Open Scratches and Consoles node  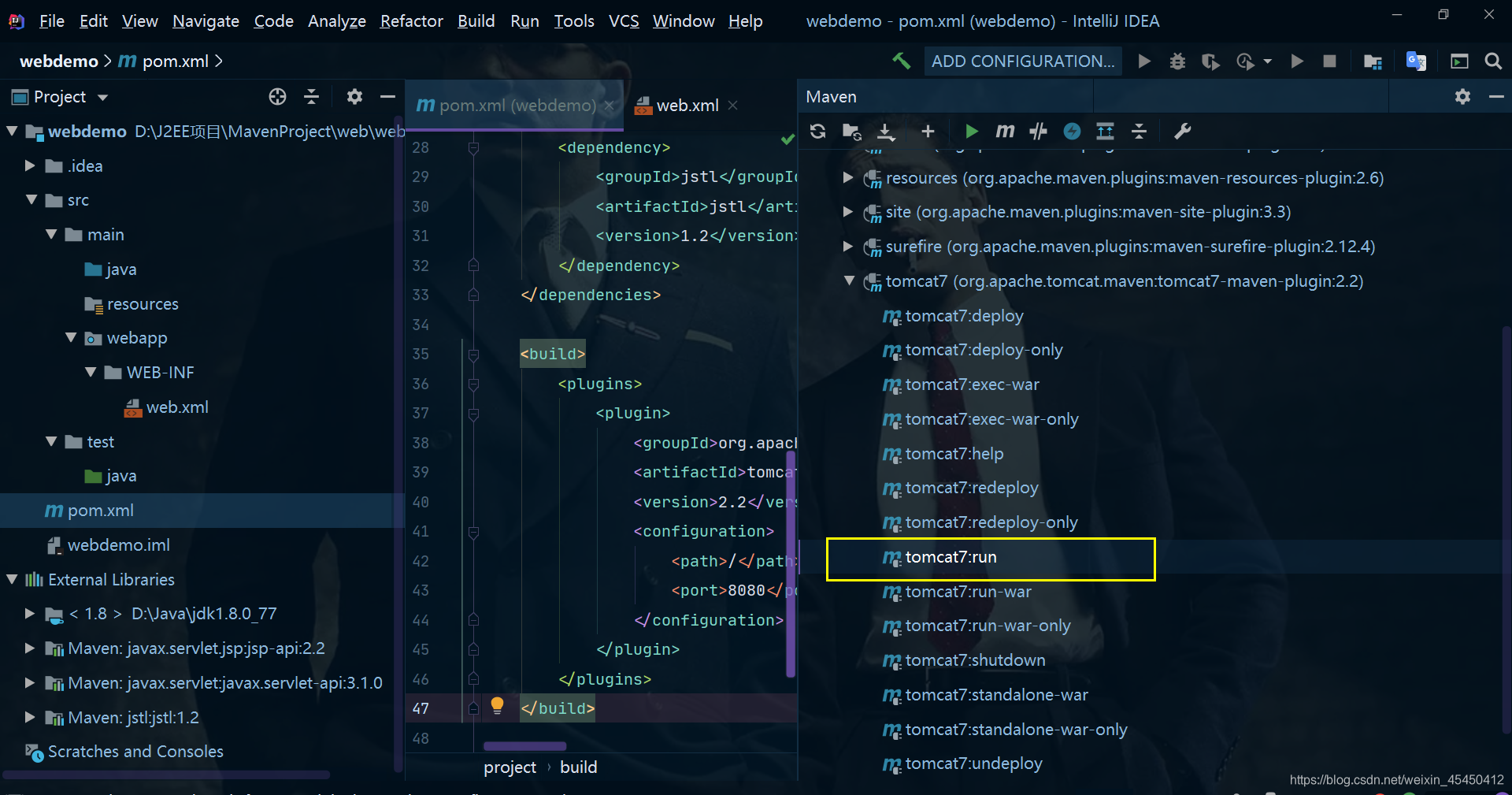[135, 752]
